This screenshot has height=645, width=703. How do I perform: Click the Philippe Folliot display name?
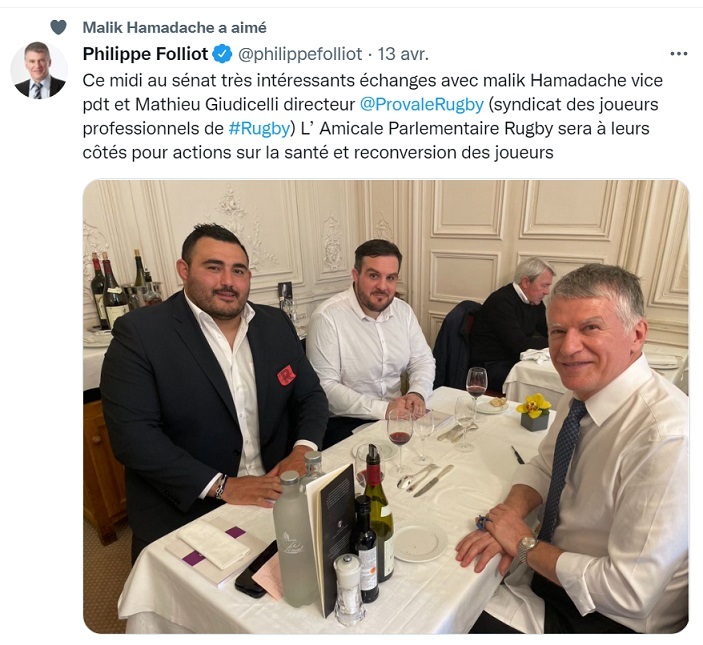point(145,54)
